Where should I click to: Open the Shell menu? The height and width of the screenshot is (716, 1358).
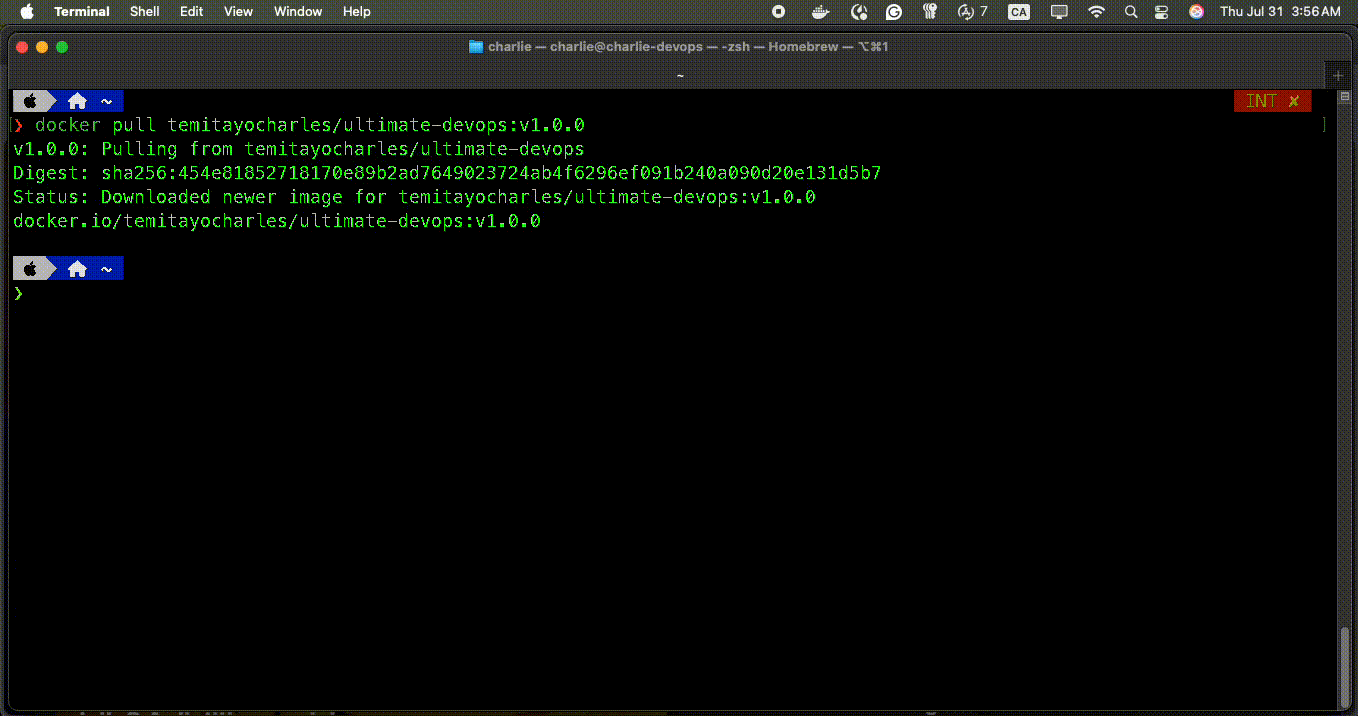coord(145,12)
